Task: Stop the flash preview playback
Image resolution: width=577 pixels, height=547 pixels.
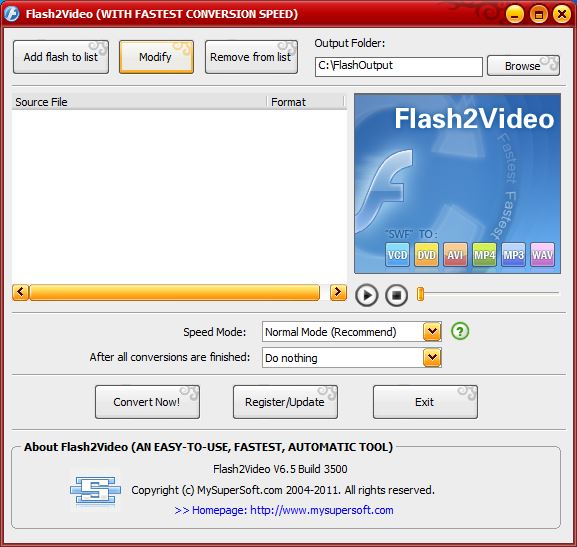Action: click(396, 295)
